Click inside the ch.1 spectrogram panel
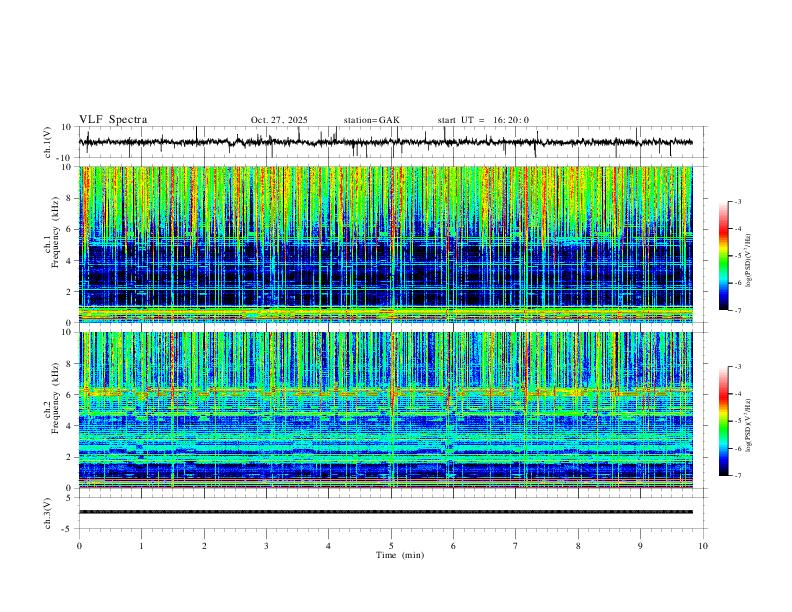 386,244
